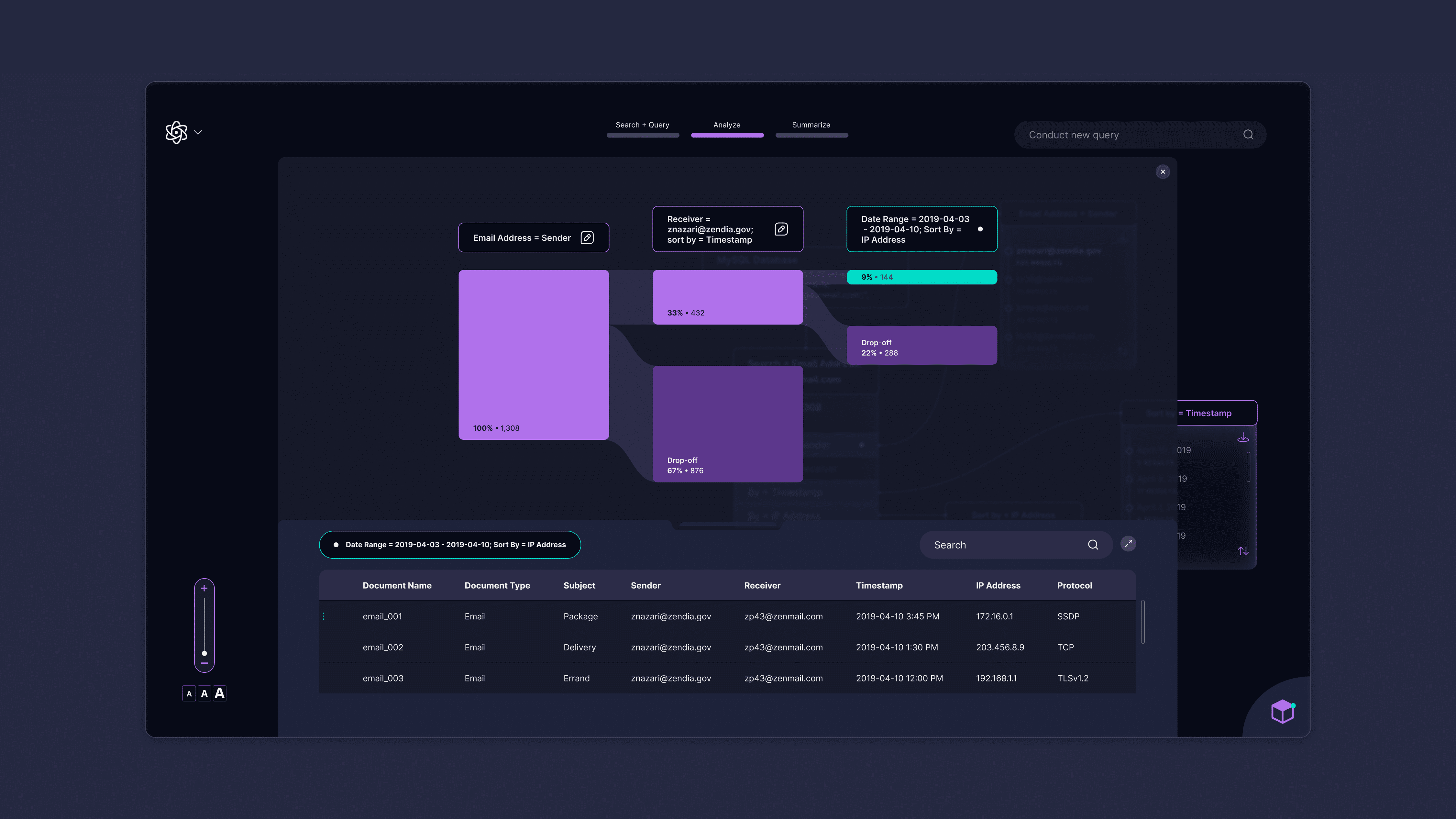Expand the table to fullscreen
Image resolution: width=1456 pixels, height=819 pixels.
coord(1128,544)
